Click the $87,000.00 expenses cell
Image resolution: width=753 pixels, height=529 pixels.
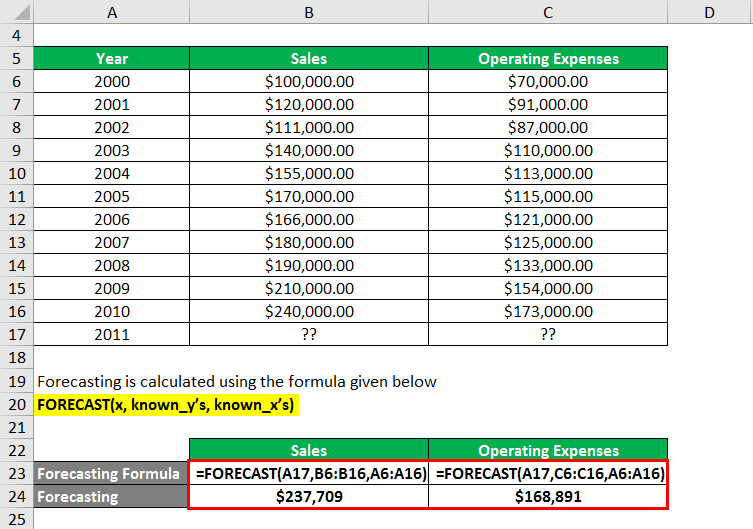pos(548,127)
